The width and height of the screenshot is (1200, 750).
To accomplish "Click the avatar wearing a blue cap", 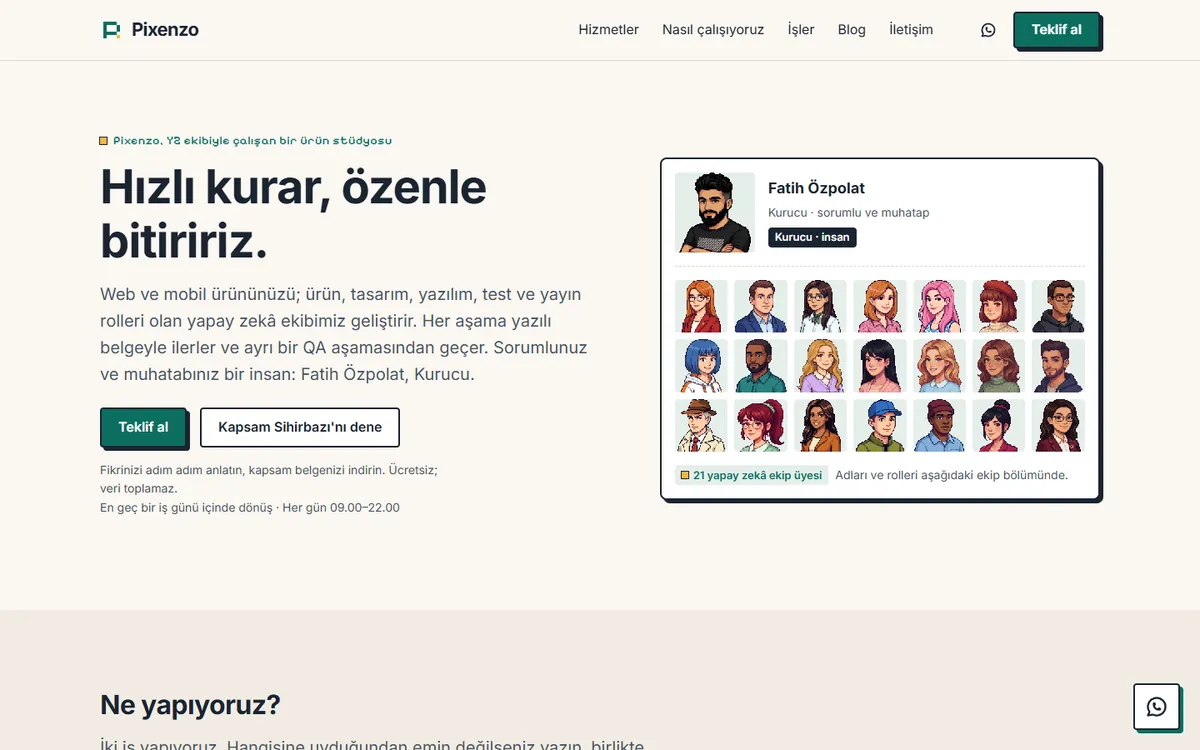I will tap(879, 426).
